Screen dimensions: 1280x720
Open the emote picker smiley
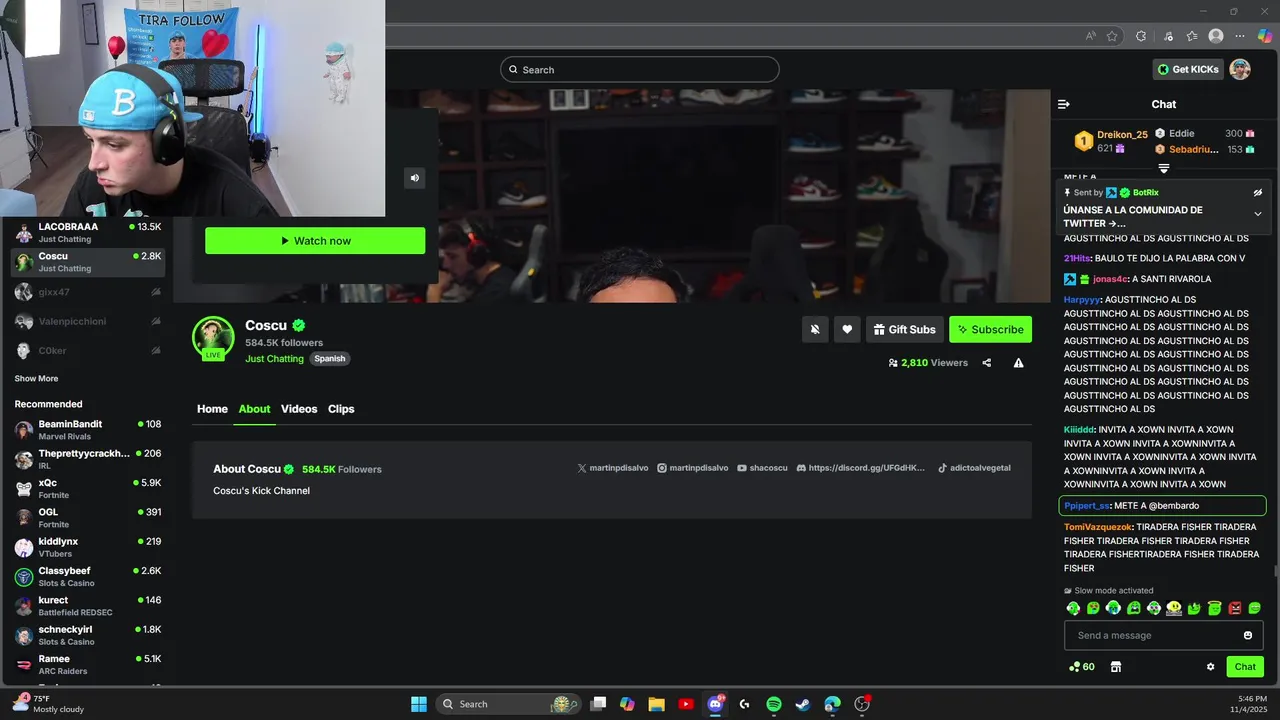click(x=1248, y=635)
